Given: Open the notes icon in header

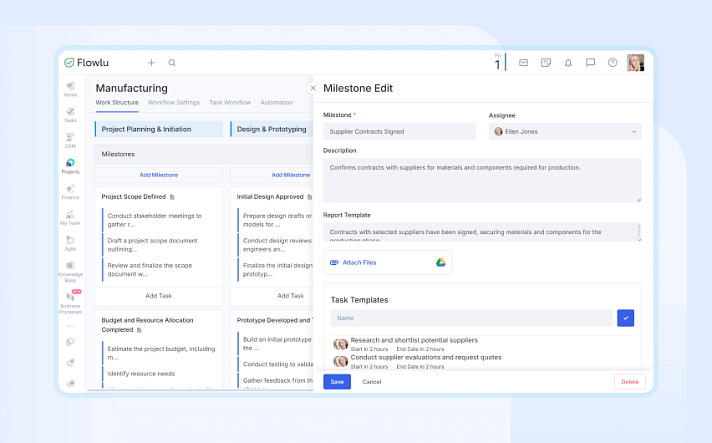Looking at the screenshot, I should click(546, 62).
